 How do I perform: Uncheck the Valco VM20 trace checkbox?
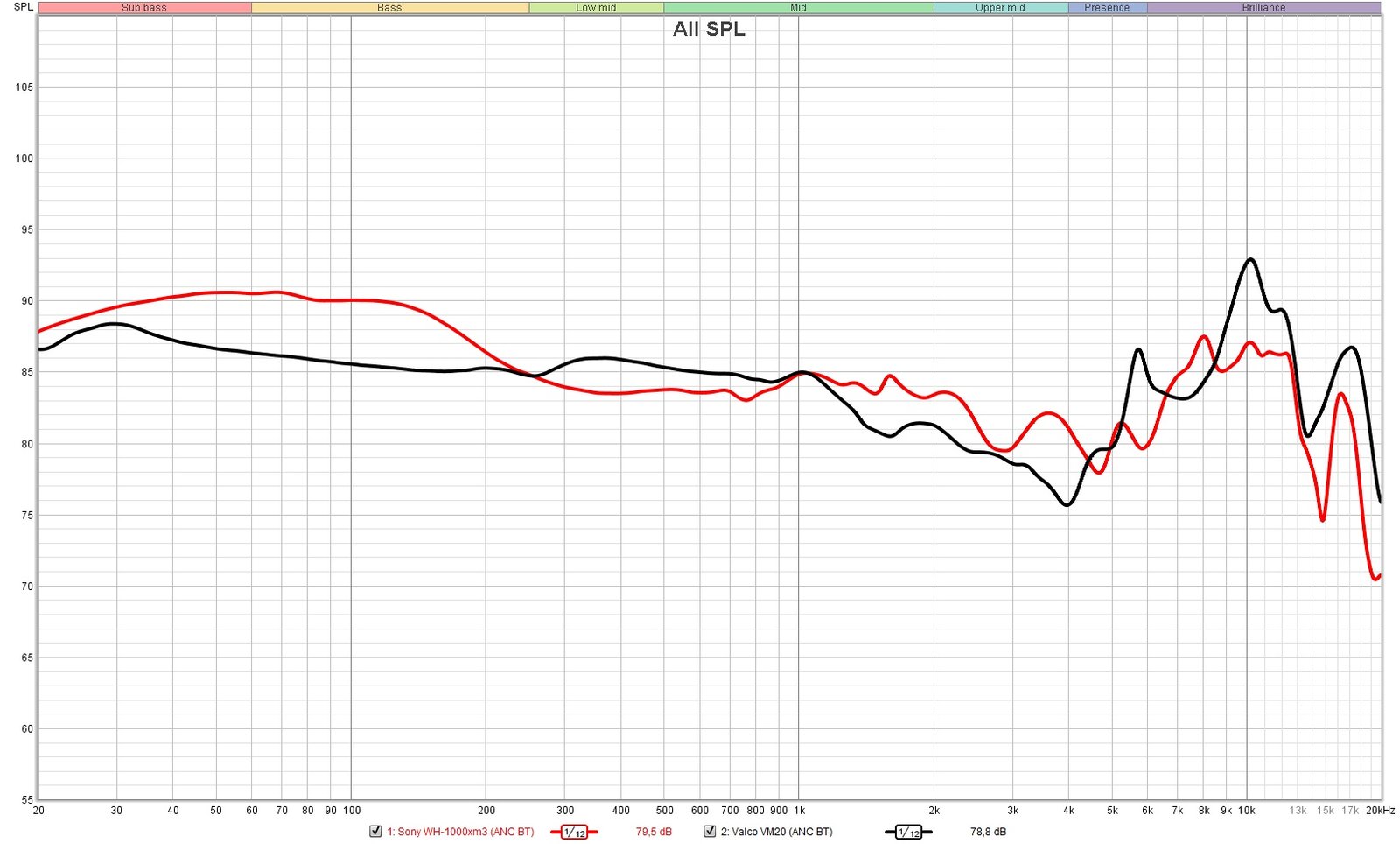[710, 832]
